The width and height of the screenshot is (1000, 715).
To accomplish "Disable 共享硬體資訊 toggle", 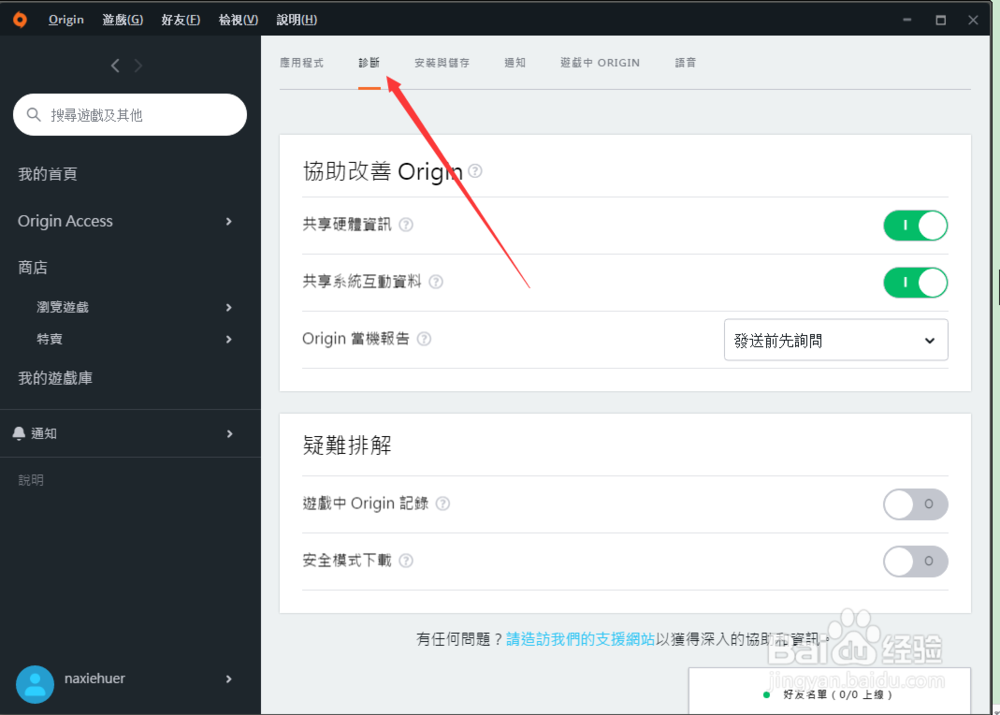I will (915, 225).
